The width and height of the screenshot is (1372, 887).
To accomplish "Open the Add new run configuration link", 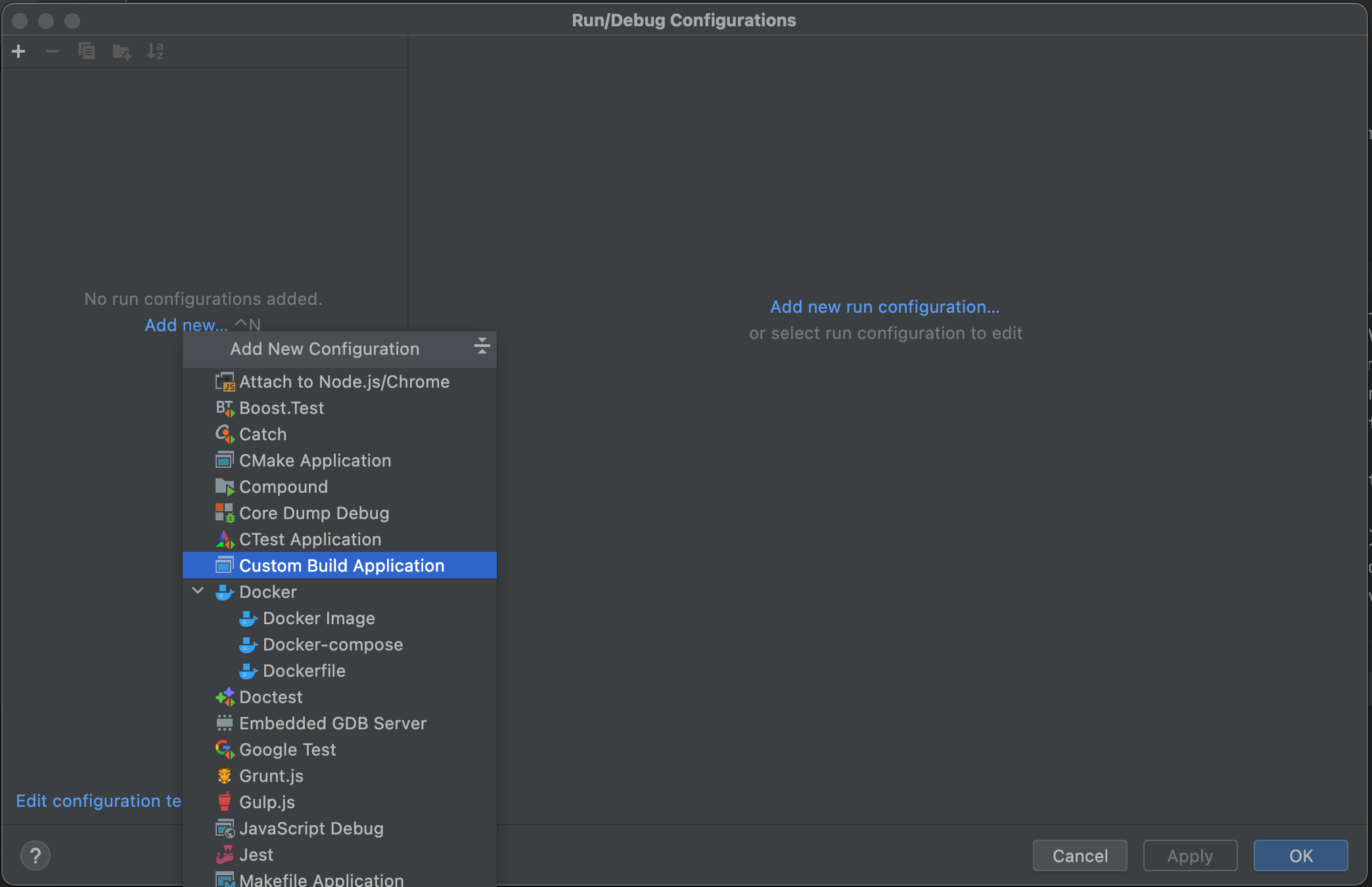I will pos(884,307).
